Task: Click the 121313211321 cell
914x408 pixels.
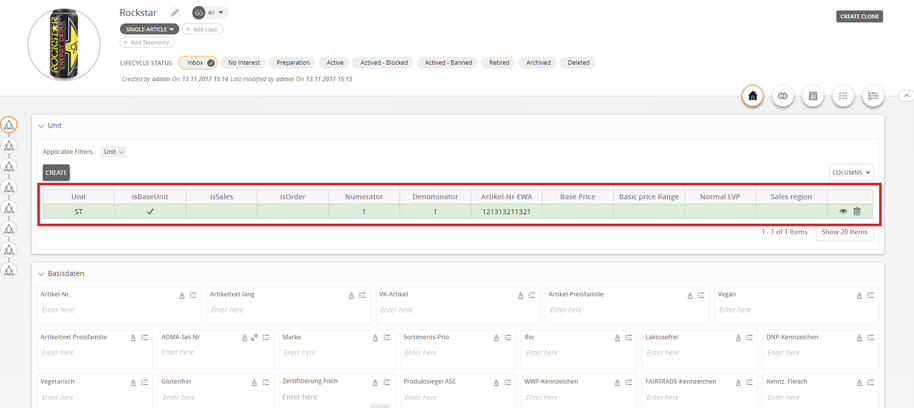Action: [506, 212]
